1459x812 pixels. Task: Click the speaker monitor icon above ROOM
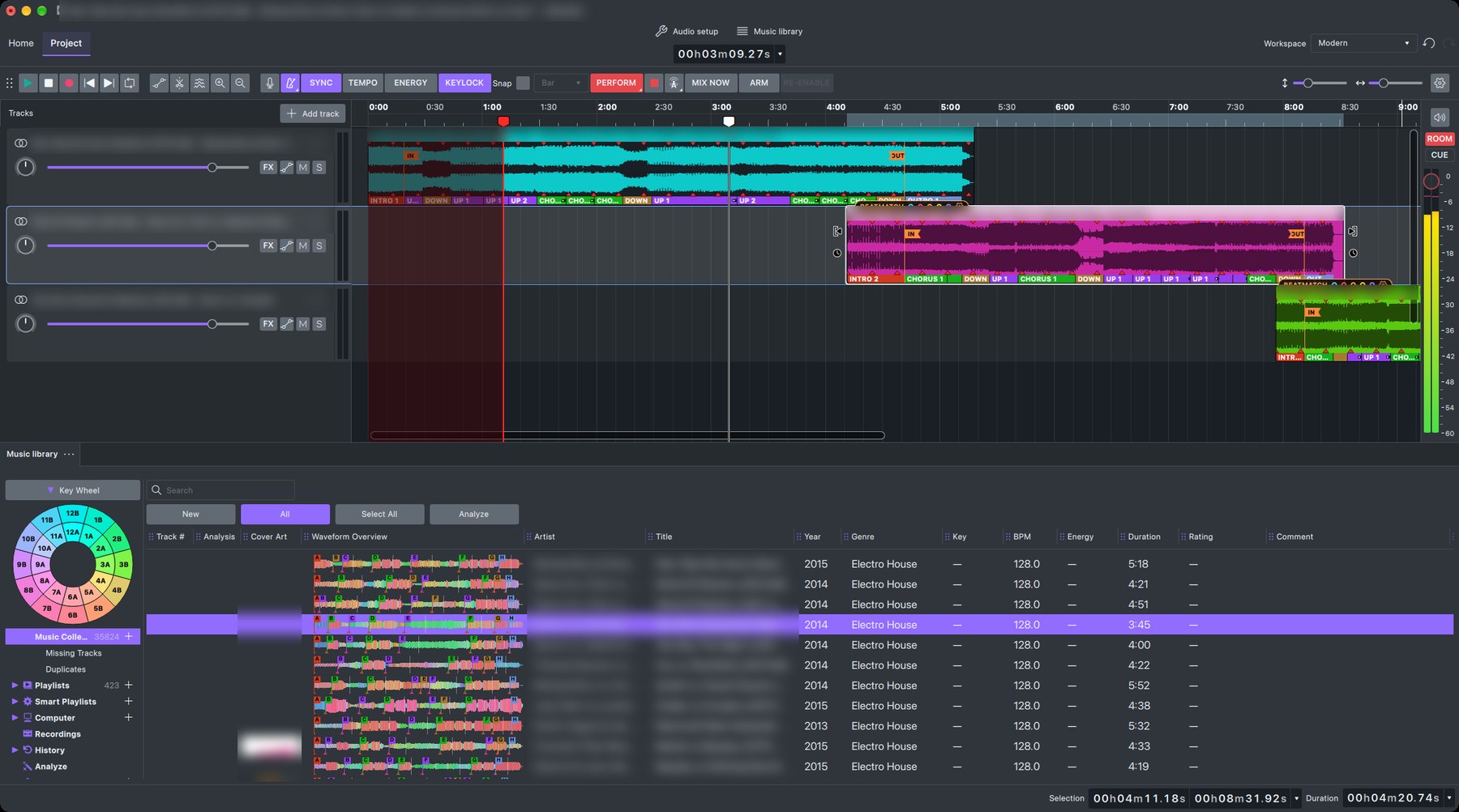click(x=1440, y=118)
